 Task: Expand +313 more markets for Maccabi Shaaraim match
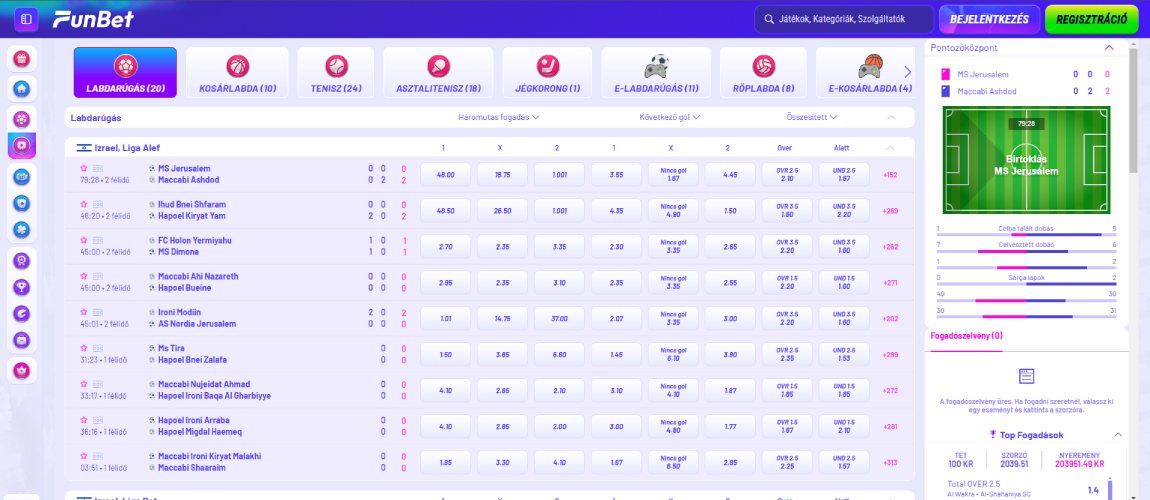890,463
